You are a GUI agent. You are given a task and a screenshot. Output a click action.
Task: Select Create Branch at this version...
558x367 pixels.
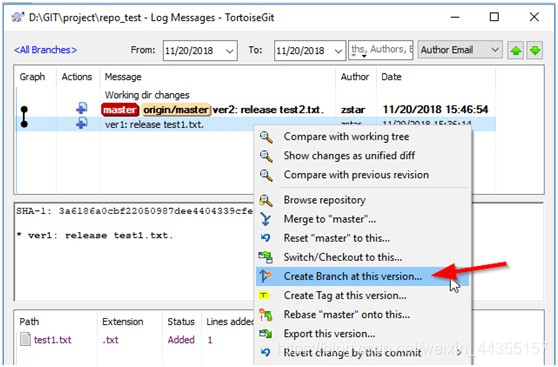coord(364,277)
